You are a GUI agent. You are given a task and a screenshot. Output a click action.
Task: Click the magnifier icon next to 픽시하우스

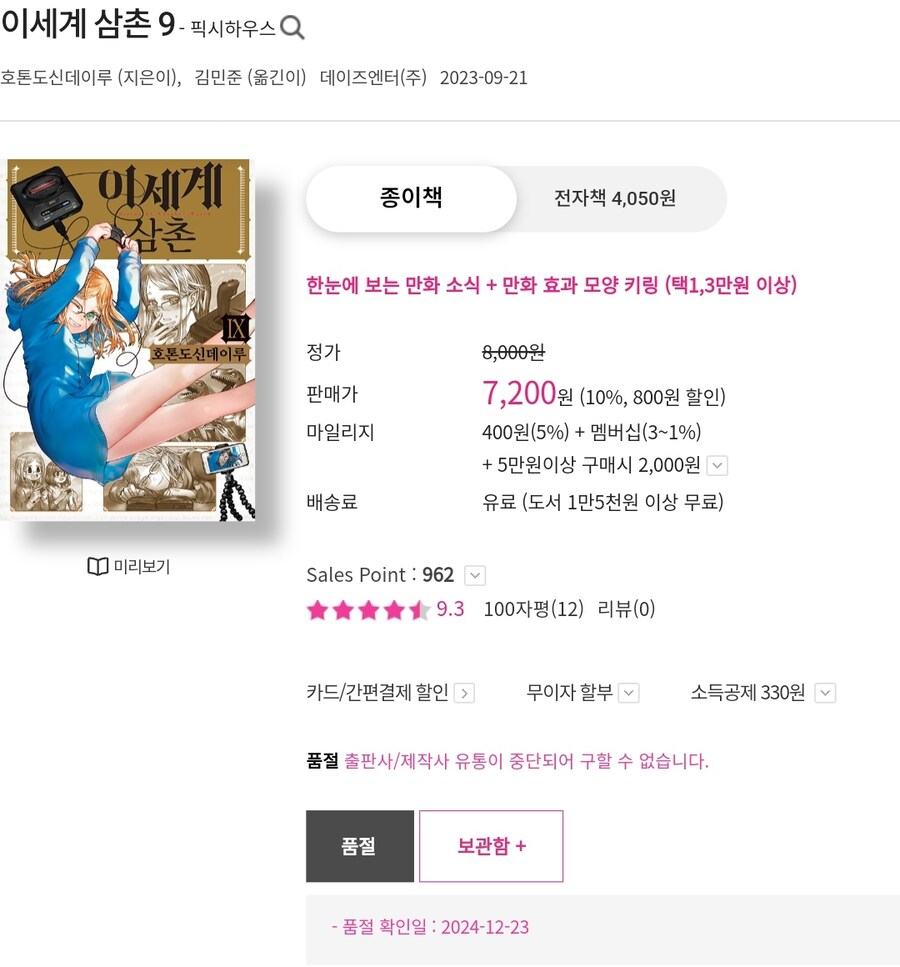tap(292, 28)
